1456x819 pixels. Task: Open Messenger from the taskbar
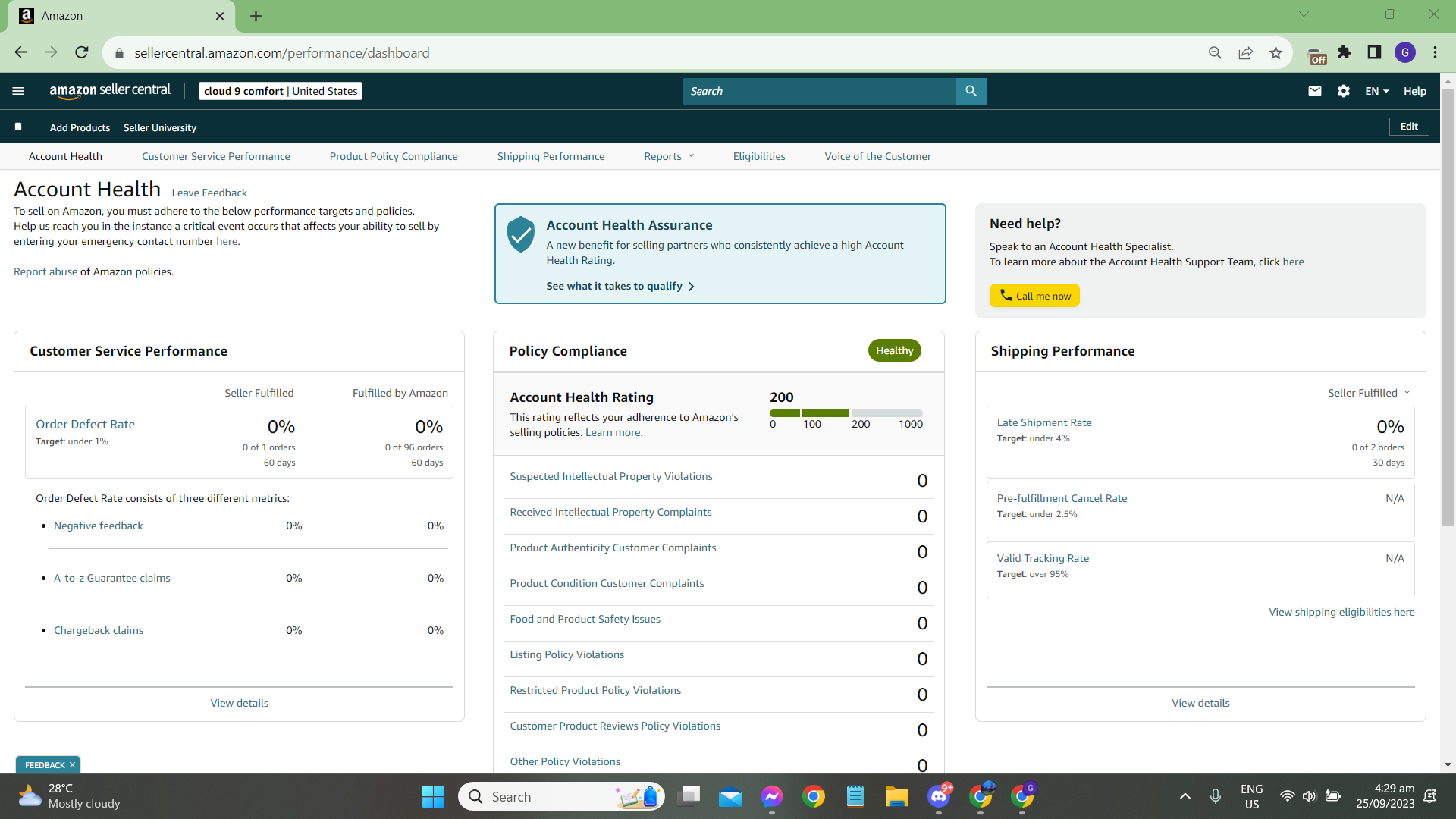click(x=772, y=796)
